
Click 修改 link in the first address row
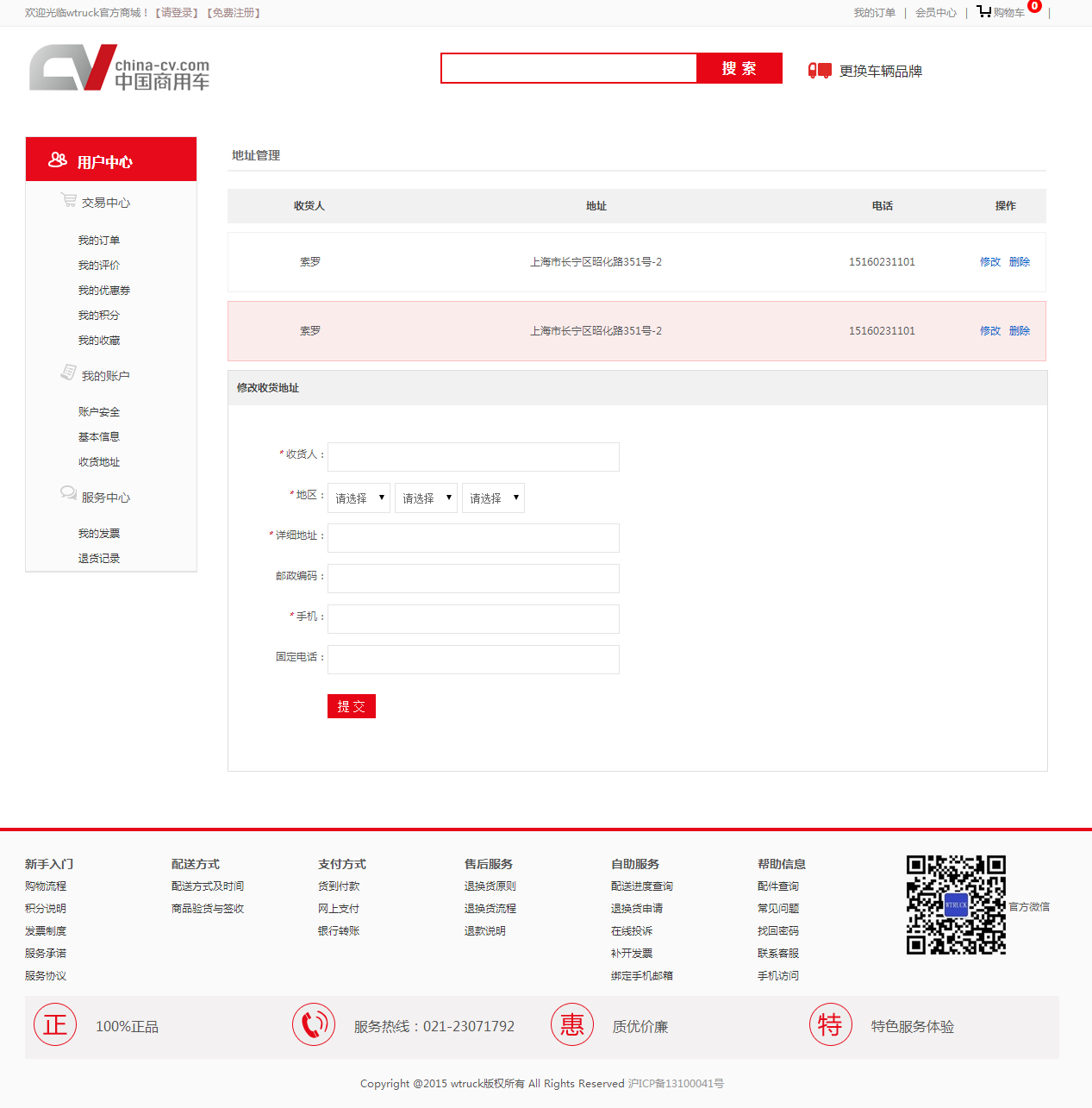click(990, 262)
